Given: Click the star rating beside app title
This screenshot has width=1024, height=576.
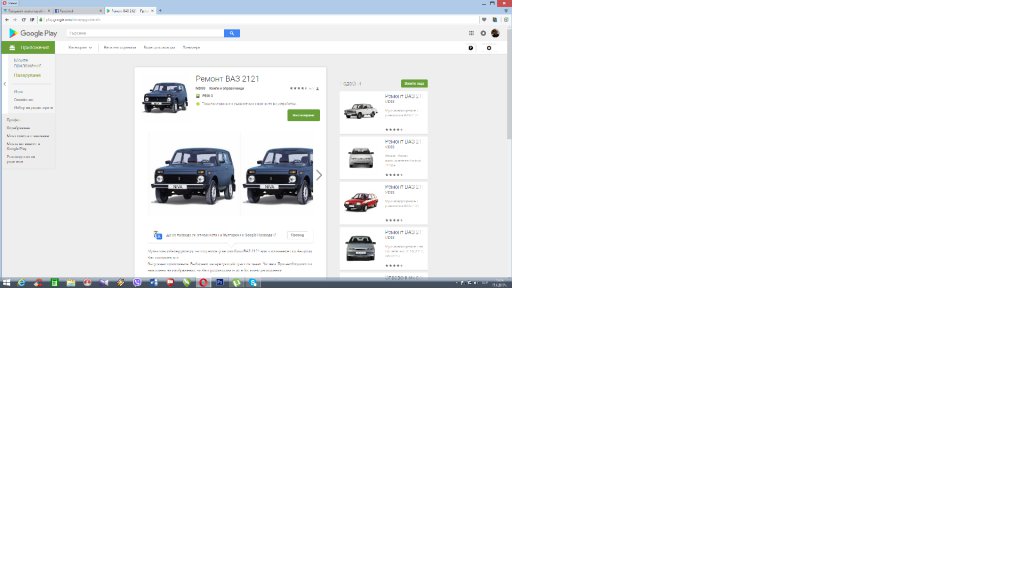Looking at the screenshot, I should click(x=299, y=88).
